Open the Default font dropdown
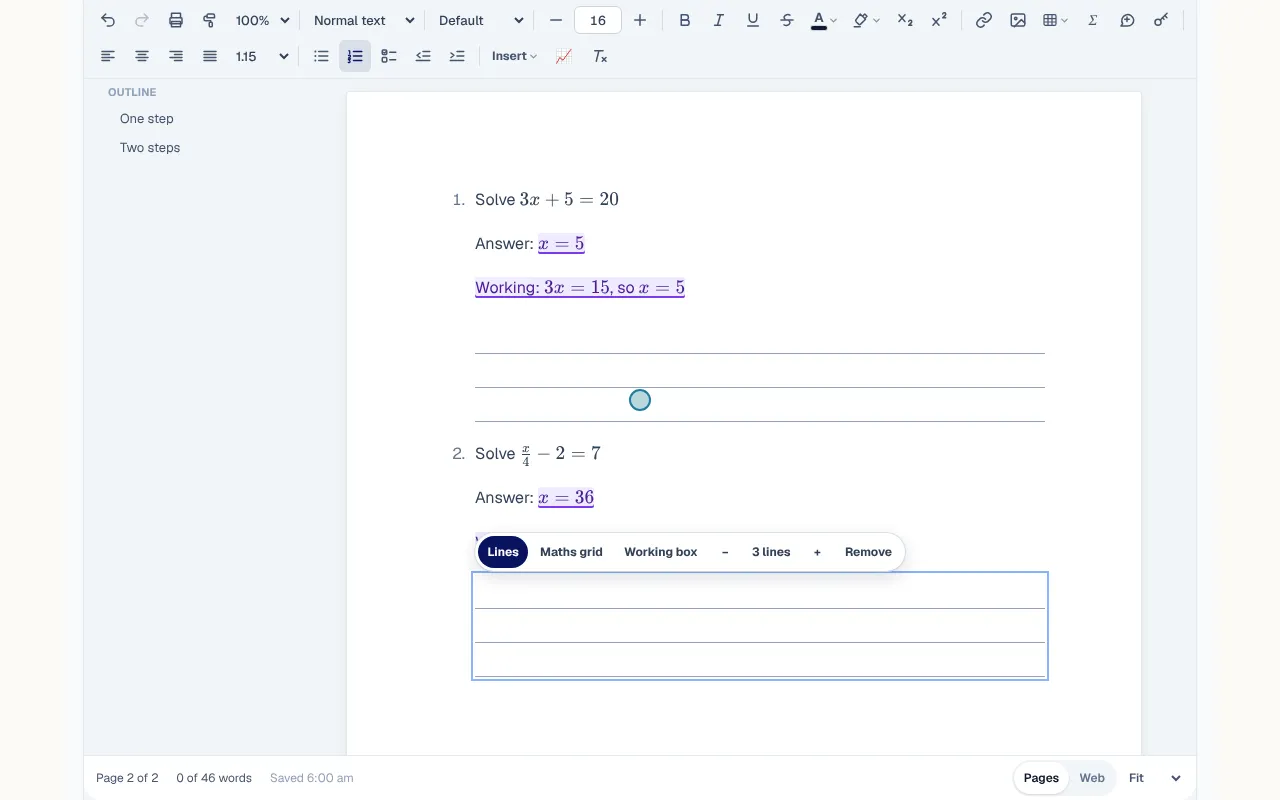Image resolution: width=1280 pixels, height=800 pixels. 481,20
